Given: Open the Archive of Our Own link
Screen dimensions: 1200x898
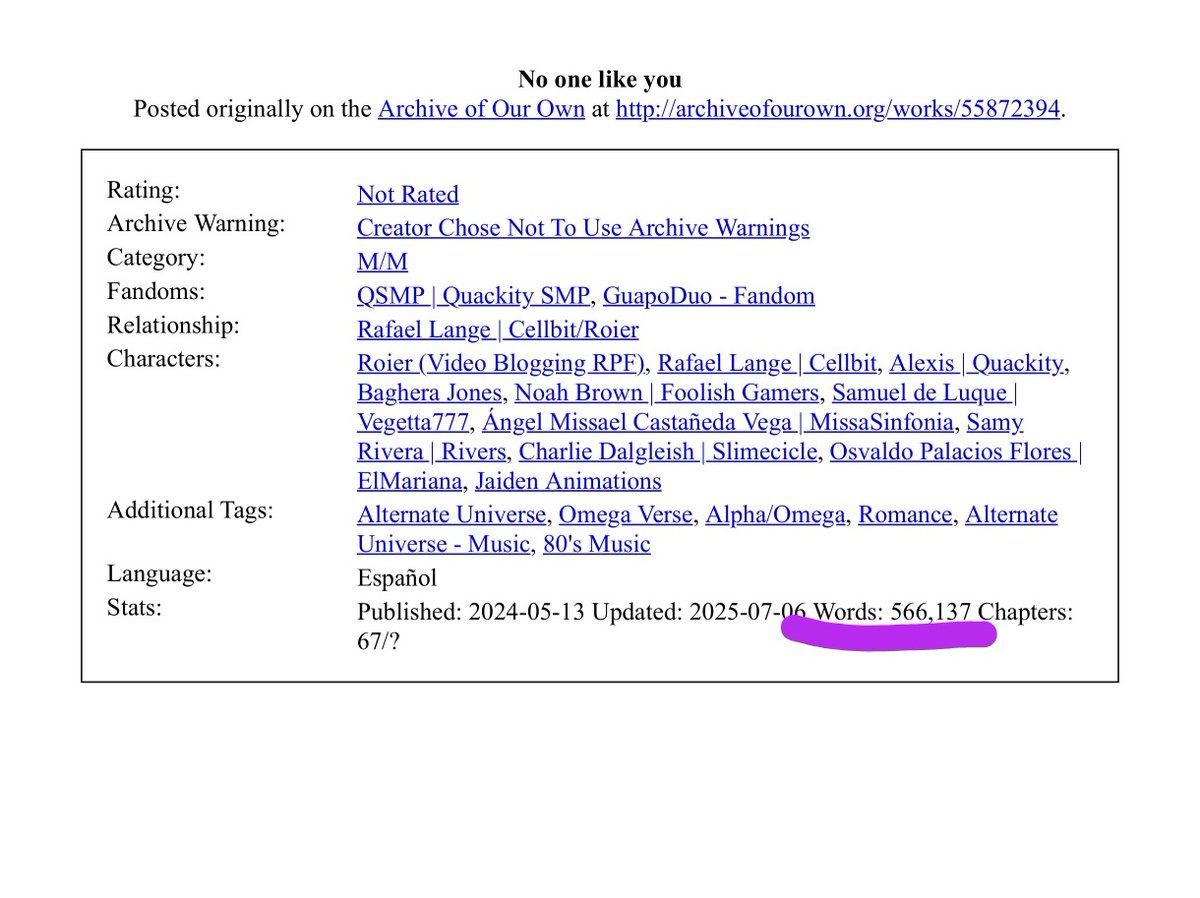Looking at the screenshot, I should 481,108.
